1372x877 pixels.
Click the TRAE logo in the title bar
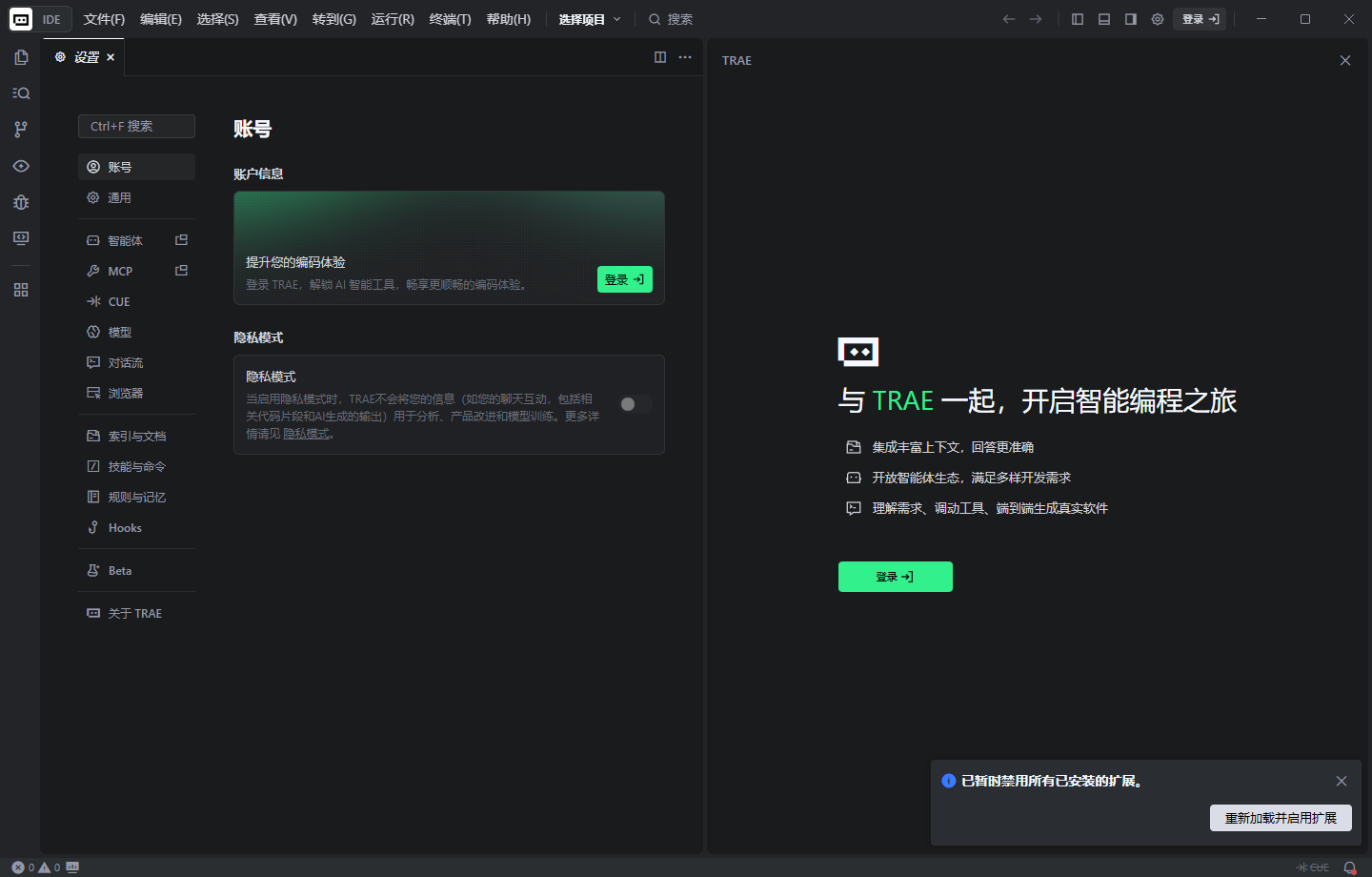(x=21, y=19)
